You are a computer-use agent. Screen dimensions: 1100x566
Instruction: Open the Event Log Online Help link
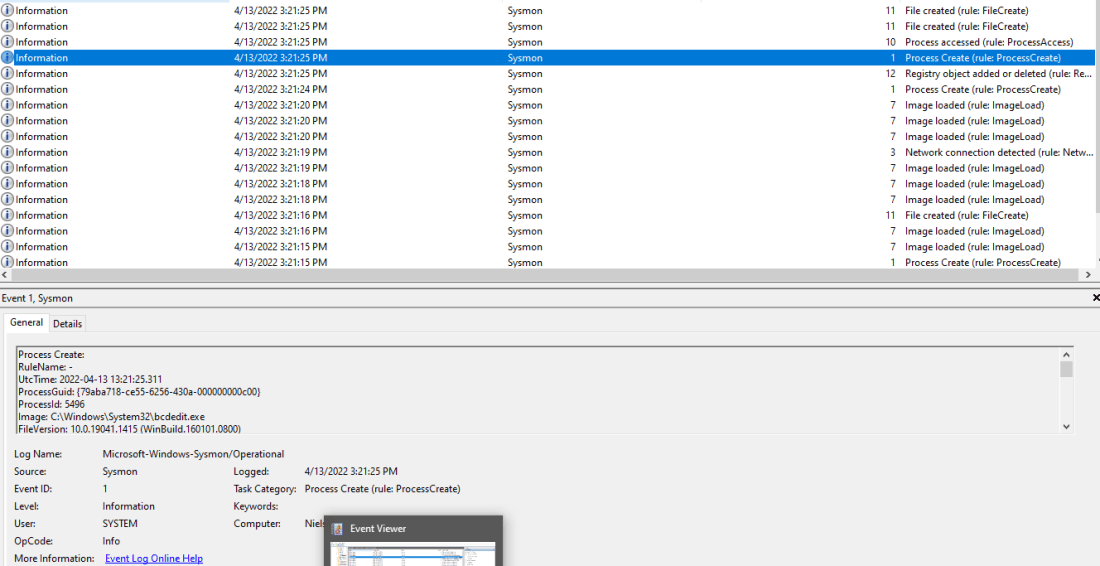[154, 558]
